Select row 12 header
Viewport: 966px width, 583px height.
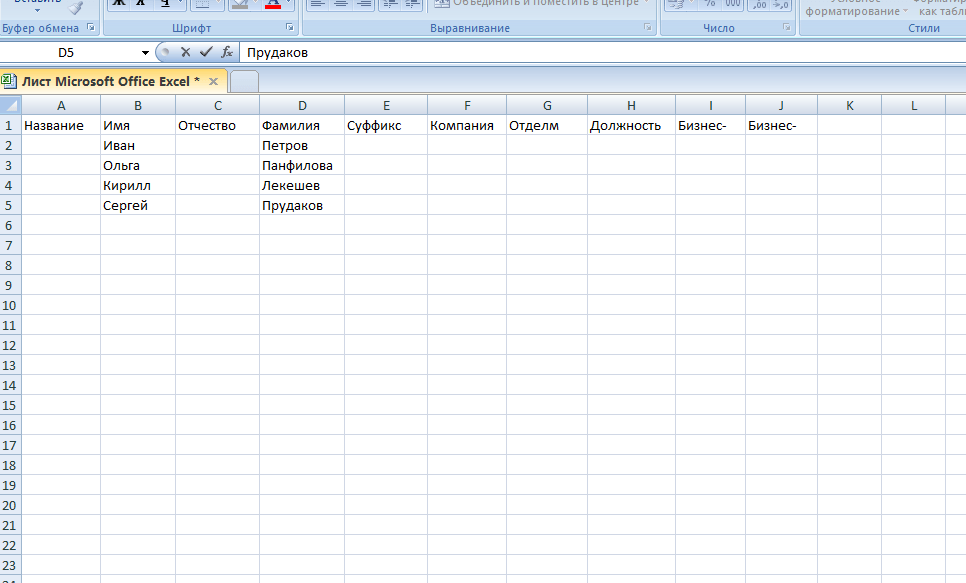[9, 345]
